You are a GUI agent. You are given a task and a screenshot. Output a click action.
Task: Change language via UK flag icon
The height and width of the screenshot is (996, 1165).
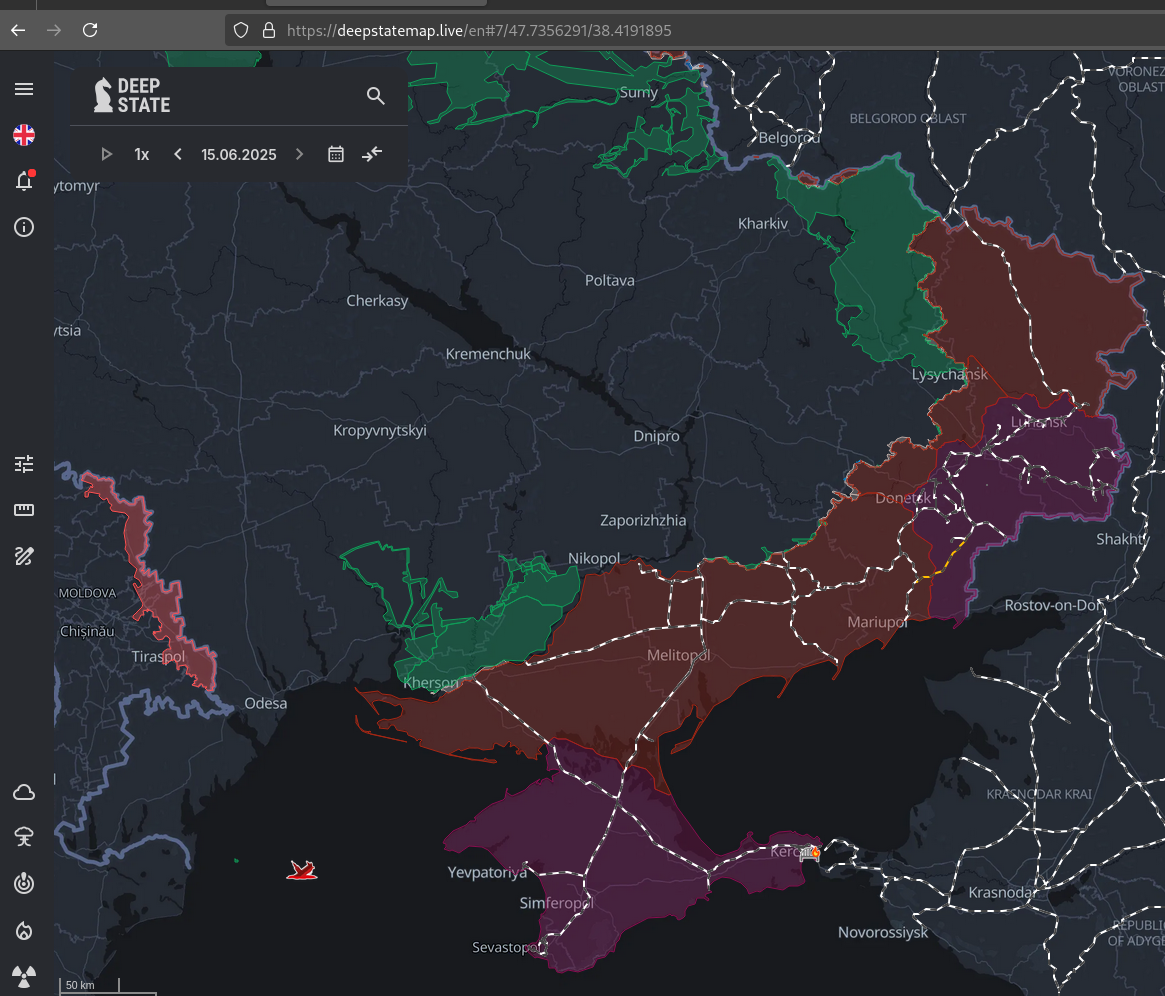[x=24, y=135]
